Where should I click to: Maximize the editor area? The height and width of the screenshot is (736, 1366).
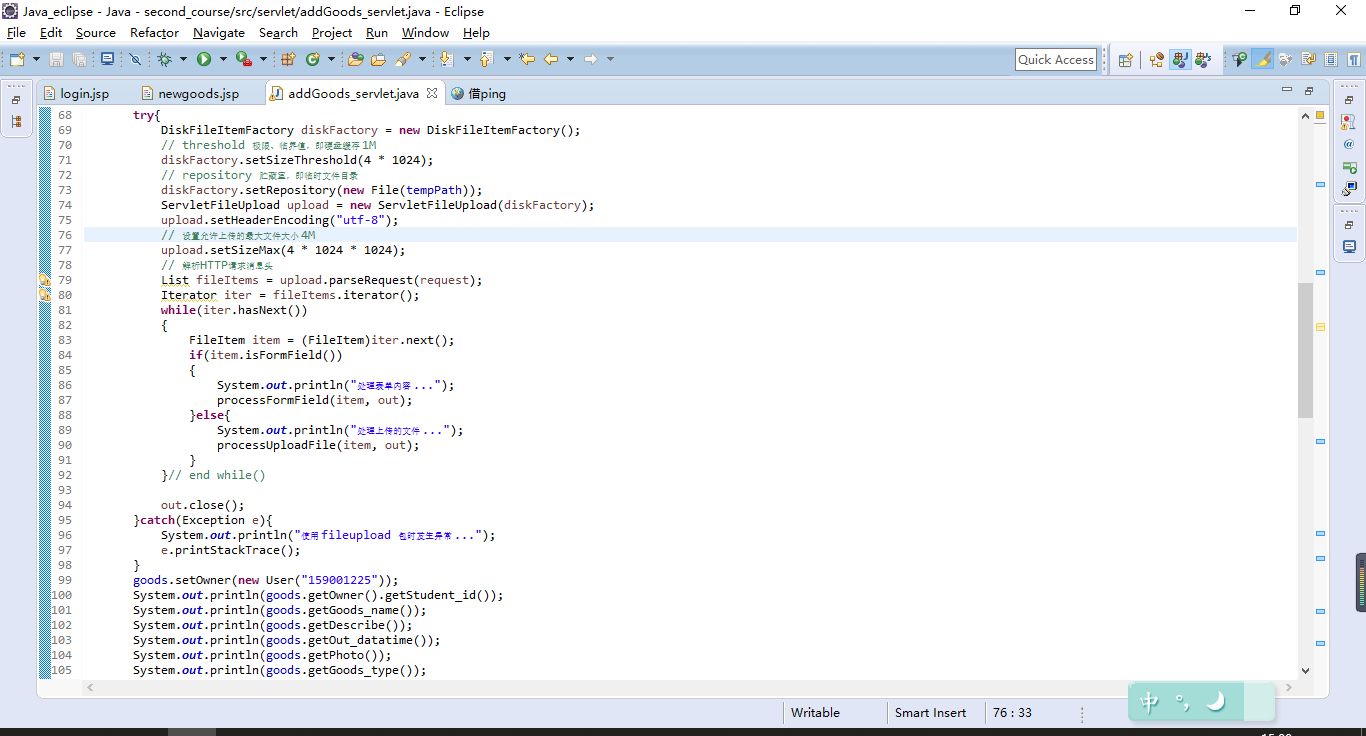pos(1309,91)
